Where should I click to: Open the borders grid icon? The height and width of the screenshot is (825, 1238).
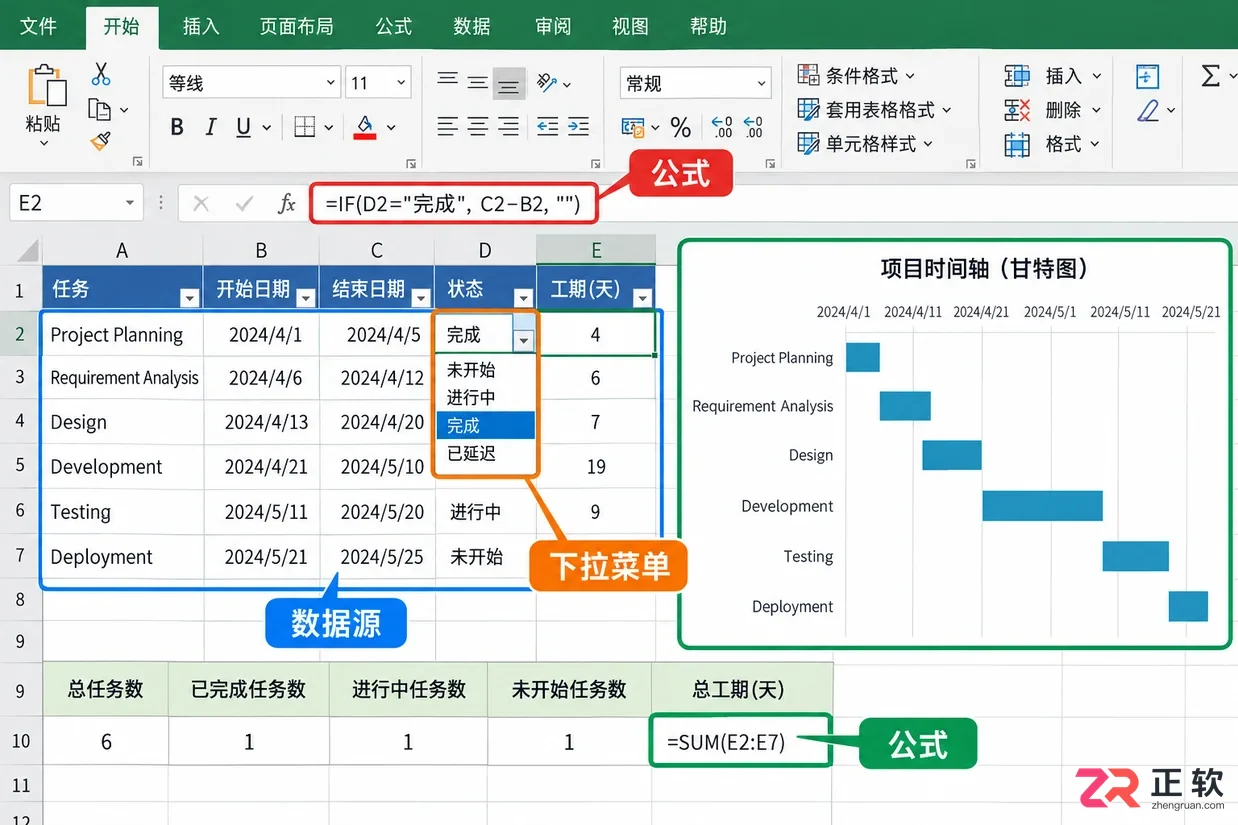305,127
